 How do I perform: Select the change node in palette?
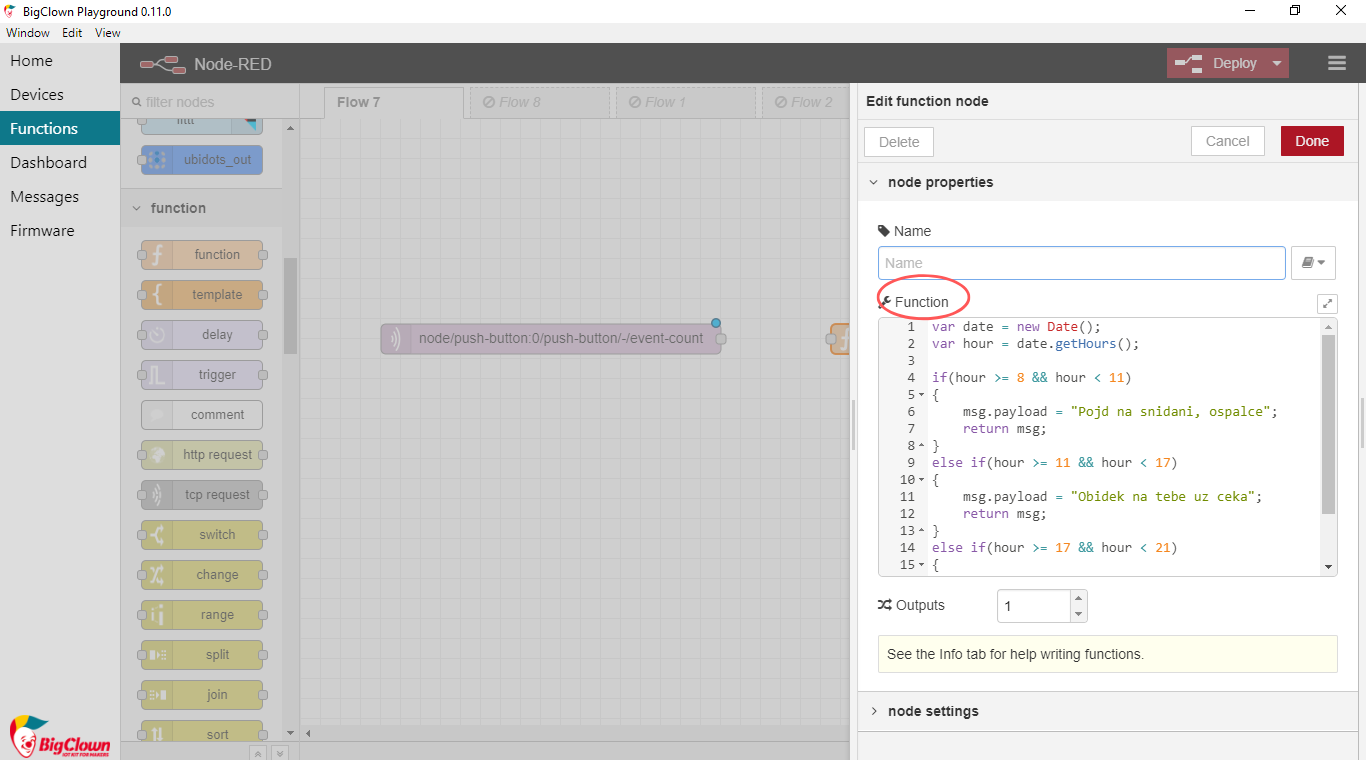point(202,575)
